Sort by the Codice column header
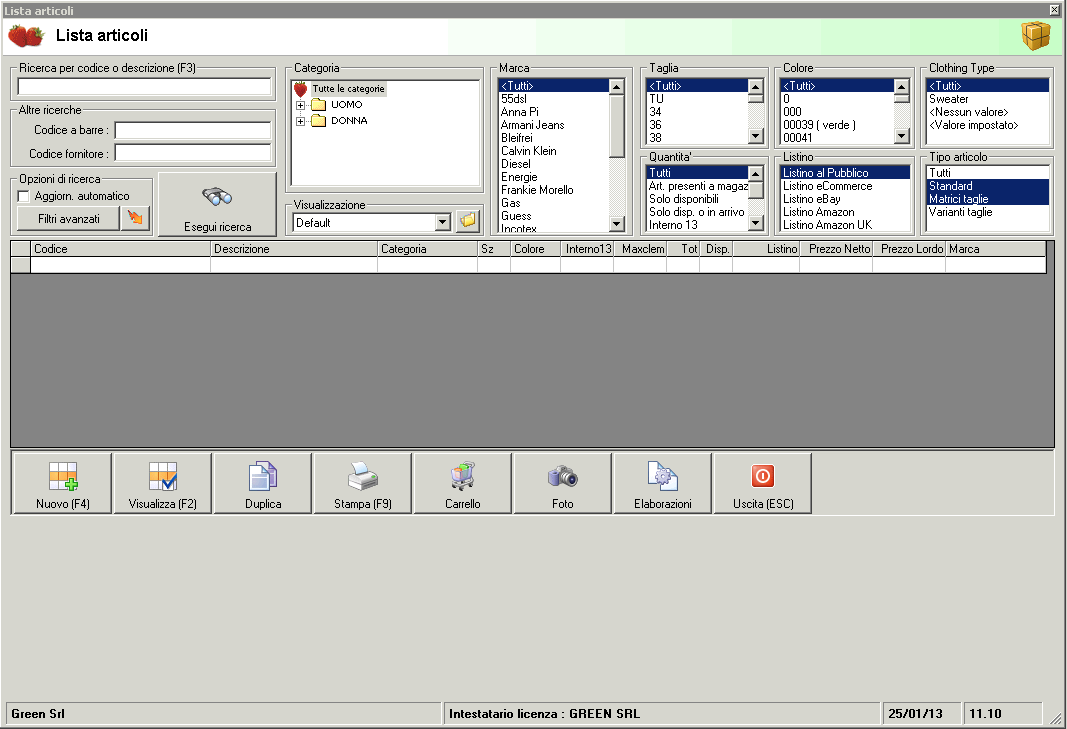1067x729 pixels. click(120, 249)
